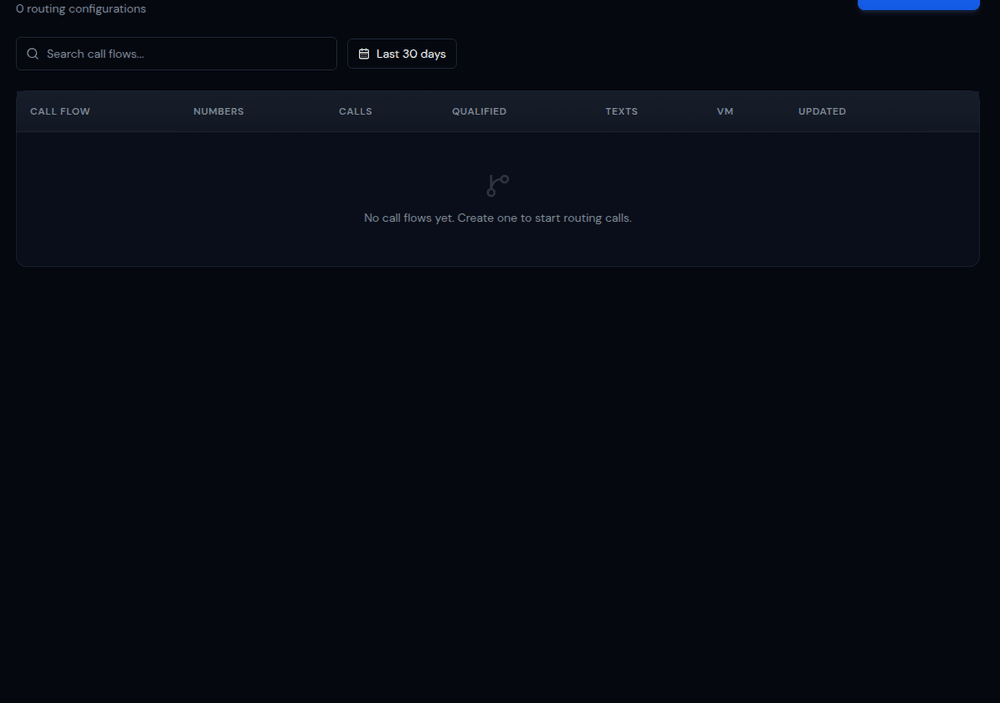Image resolution: width=1000 pixels, height=703 pixels.
Task: Open the Last 30 days date range dropdown
Action: [x=402, y=54]
